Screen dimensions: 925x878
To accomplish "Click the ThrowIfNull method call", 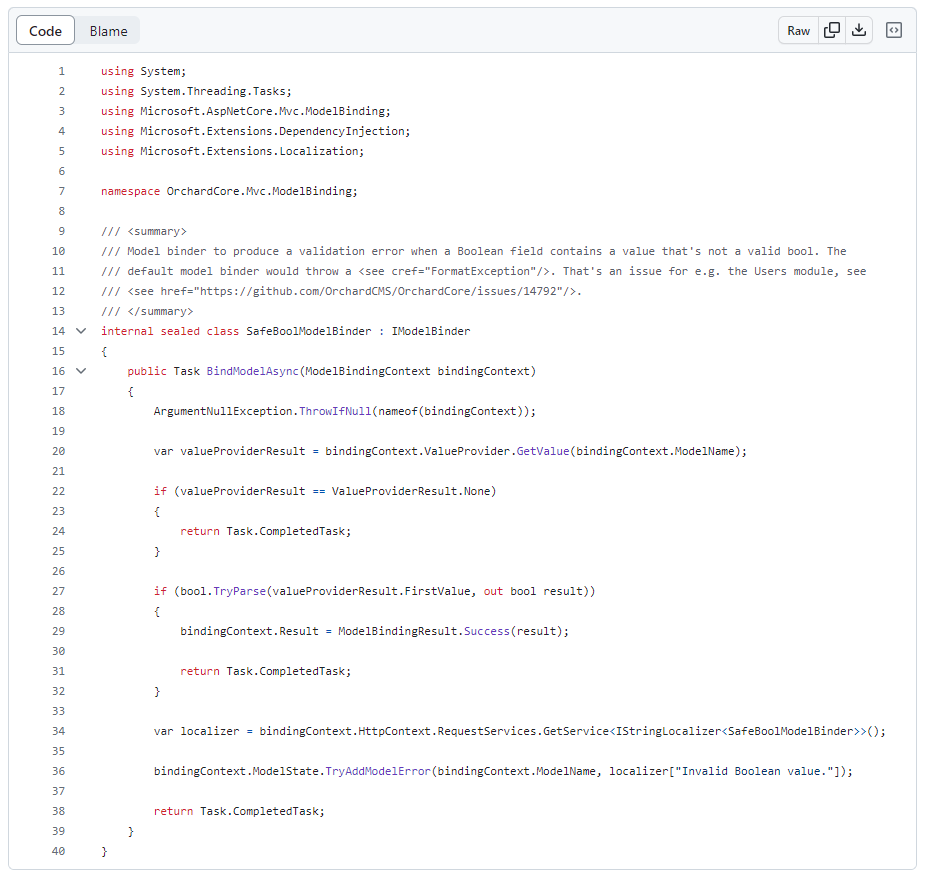I will click(x=335, y=411).
